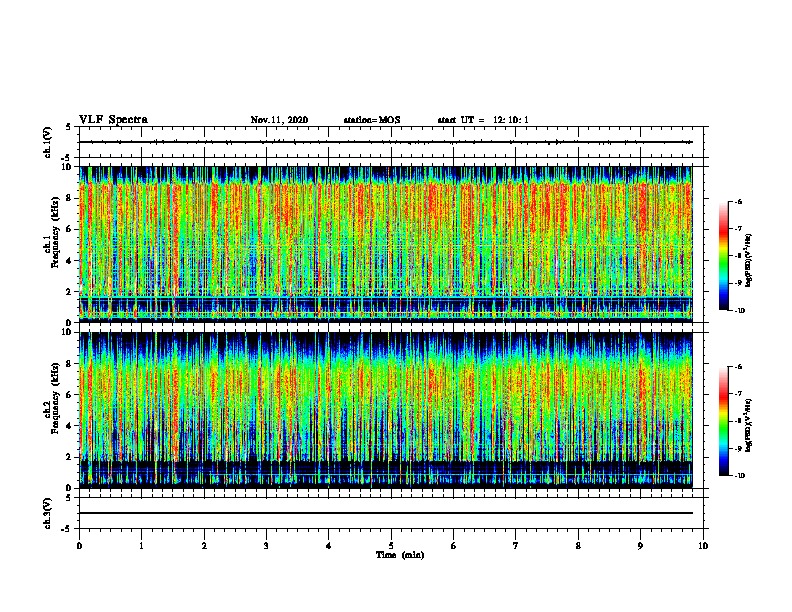The width and height of the screenshot is (792, 612).
Task: Click the "-10" label on ch.2 color bar
Action: pyautogui.click(x=739, y=476)
